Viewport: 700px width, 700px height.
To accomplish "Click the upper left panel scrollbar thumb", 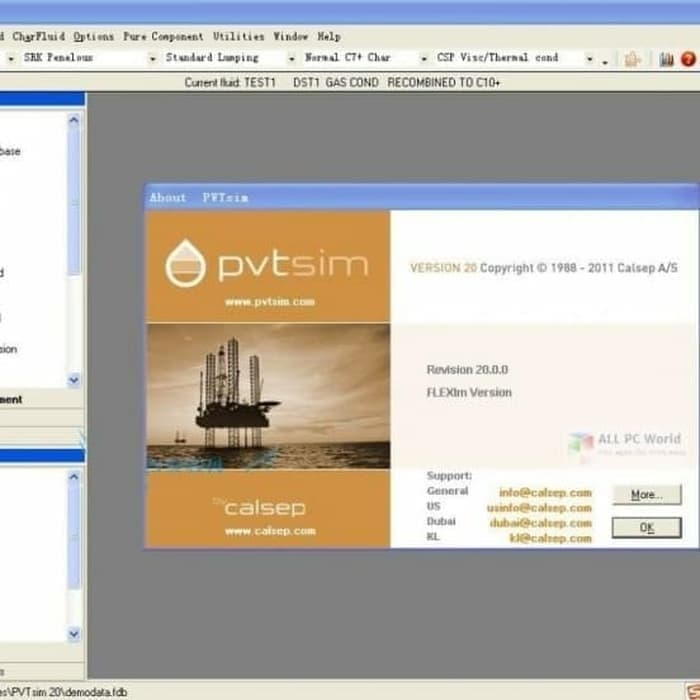I will [74, 202].
